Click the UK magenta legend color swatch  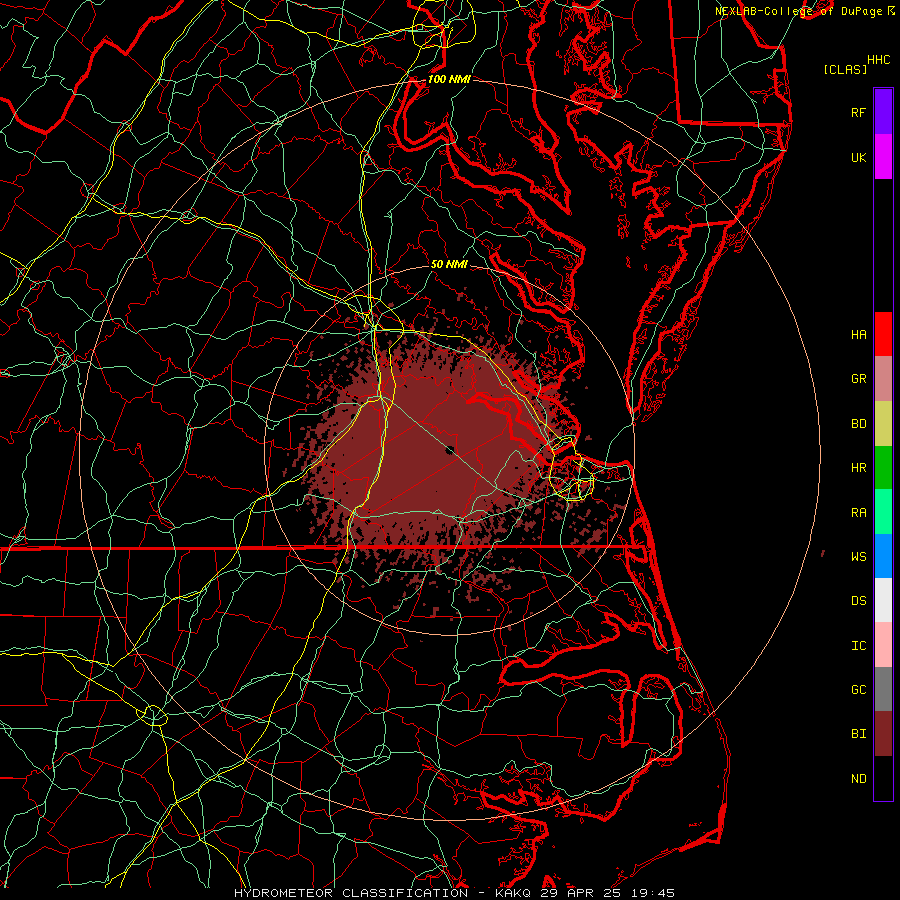pos(883,157)
